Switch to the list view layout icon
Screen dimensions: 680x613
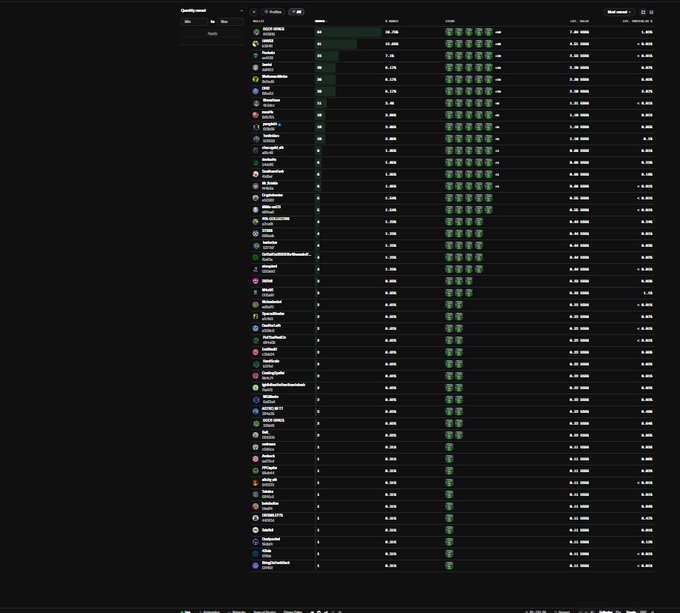pyautogui.click(x=651, y=12)
